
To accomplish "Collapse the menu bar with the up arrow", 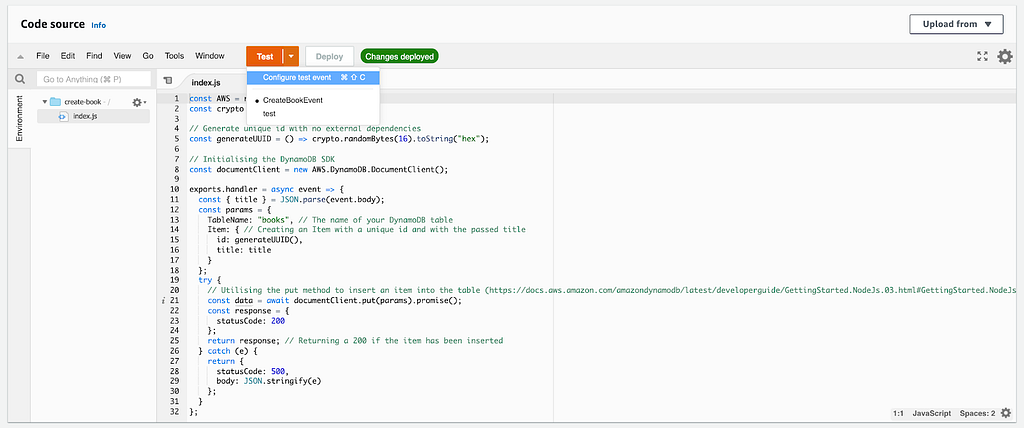I will tap(20, 57).
